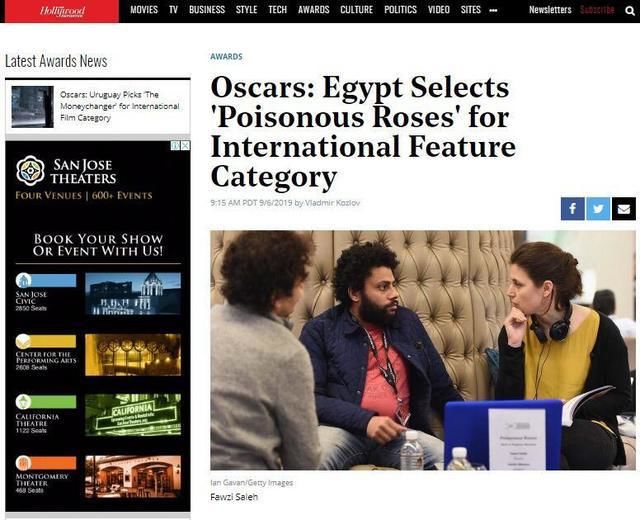Open the Uruguay Moneychanger article thumbnail
Viewport: 640px width, 520px height.
click(x=33, y=107)
